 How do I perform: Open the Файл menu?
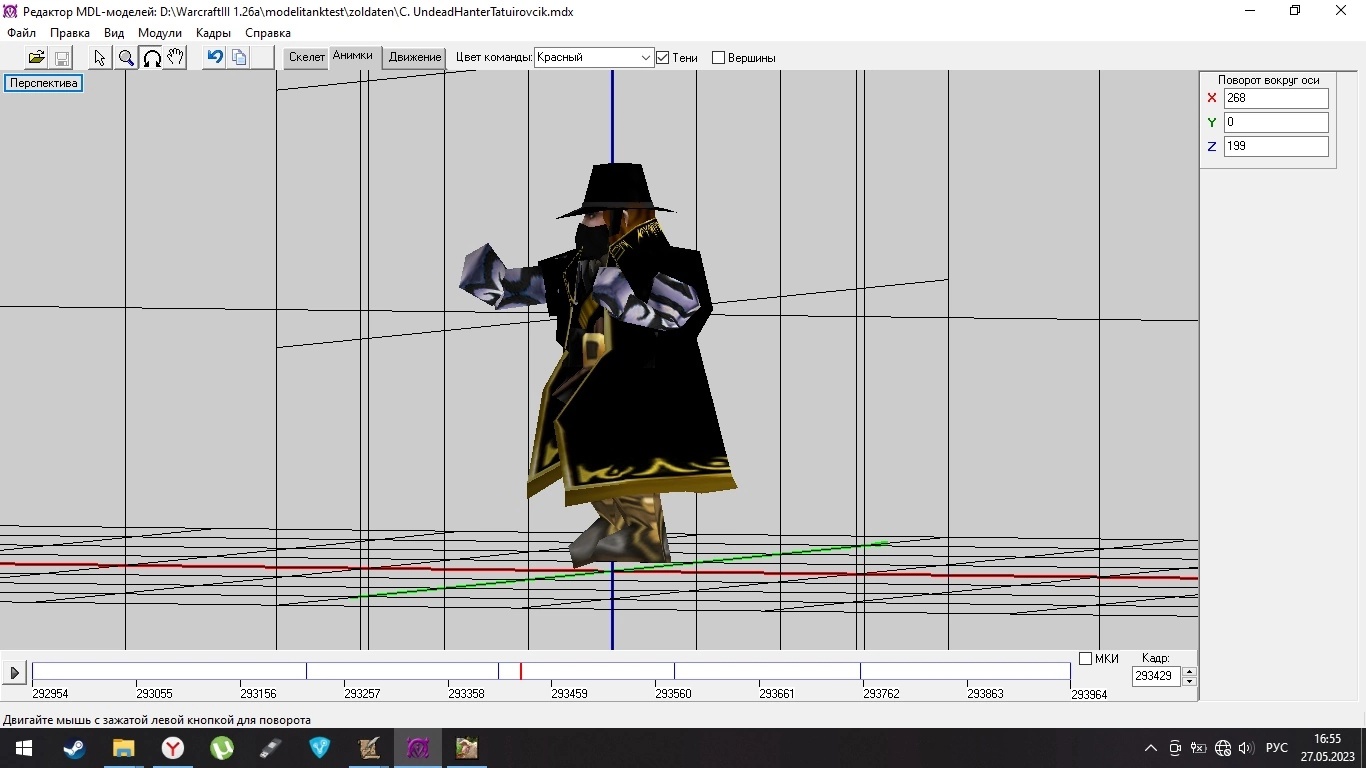point(21,33)
